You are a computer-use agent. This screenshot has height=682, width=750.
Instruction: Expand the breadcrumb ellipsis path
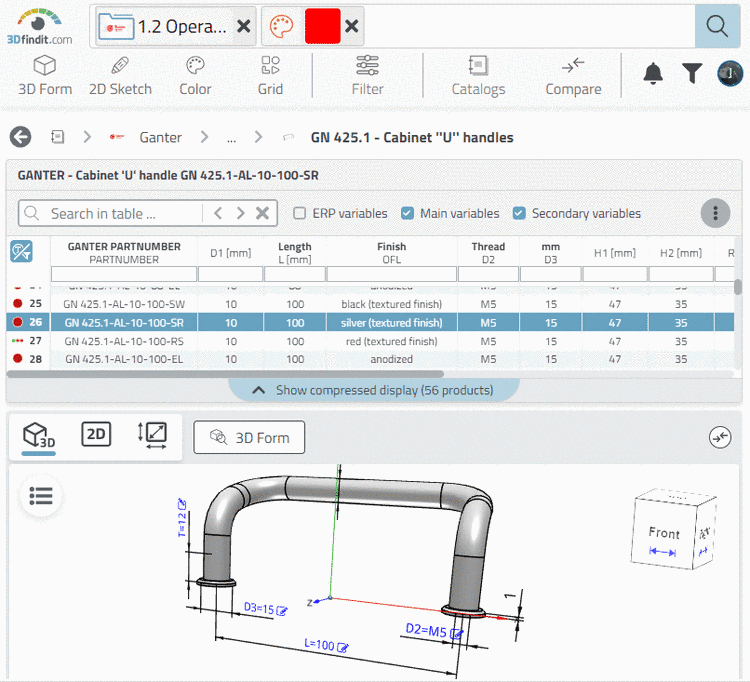click(x=231, y=137)
